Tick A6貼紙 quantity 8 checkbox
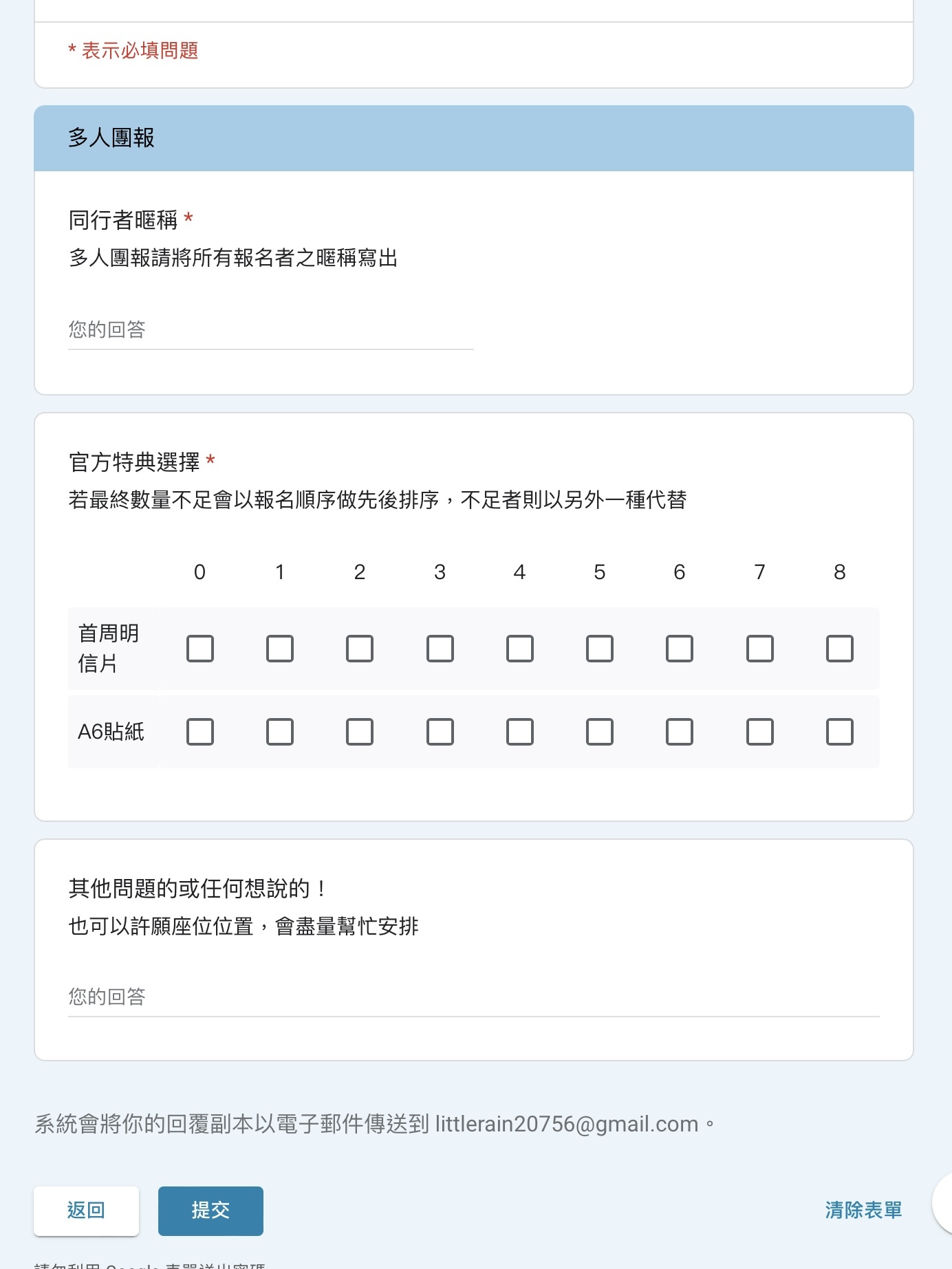 point(840,732)
